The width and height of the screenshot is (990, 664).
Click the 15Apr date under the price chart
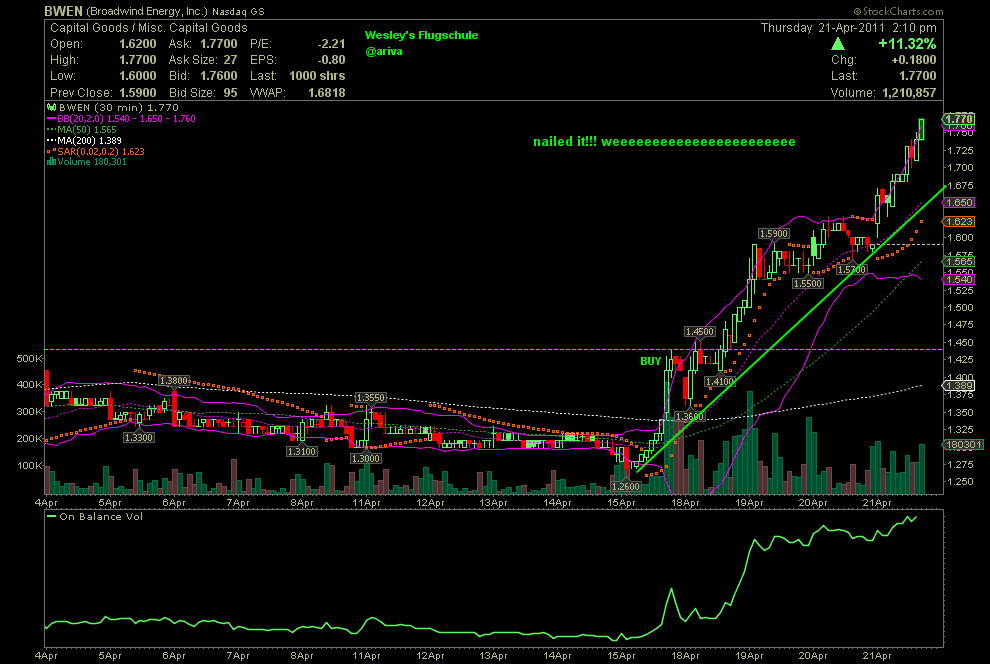tap(621, 502)
